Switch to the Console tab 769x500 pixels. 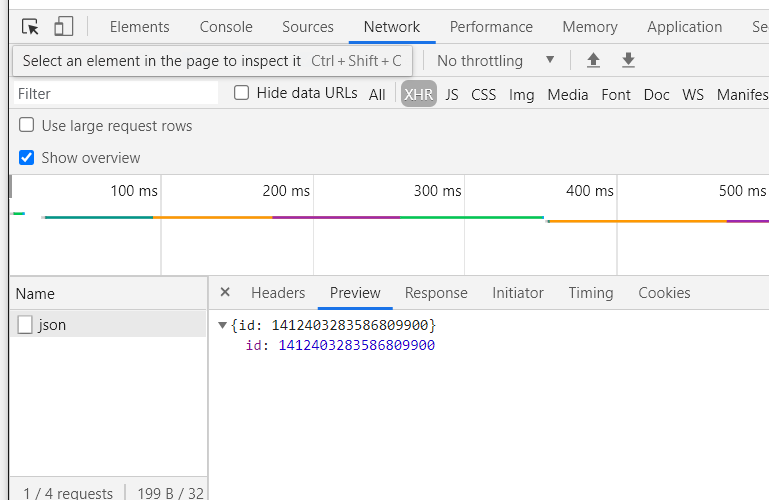coord(226,27)
